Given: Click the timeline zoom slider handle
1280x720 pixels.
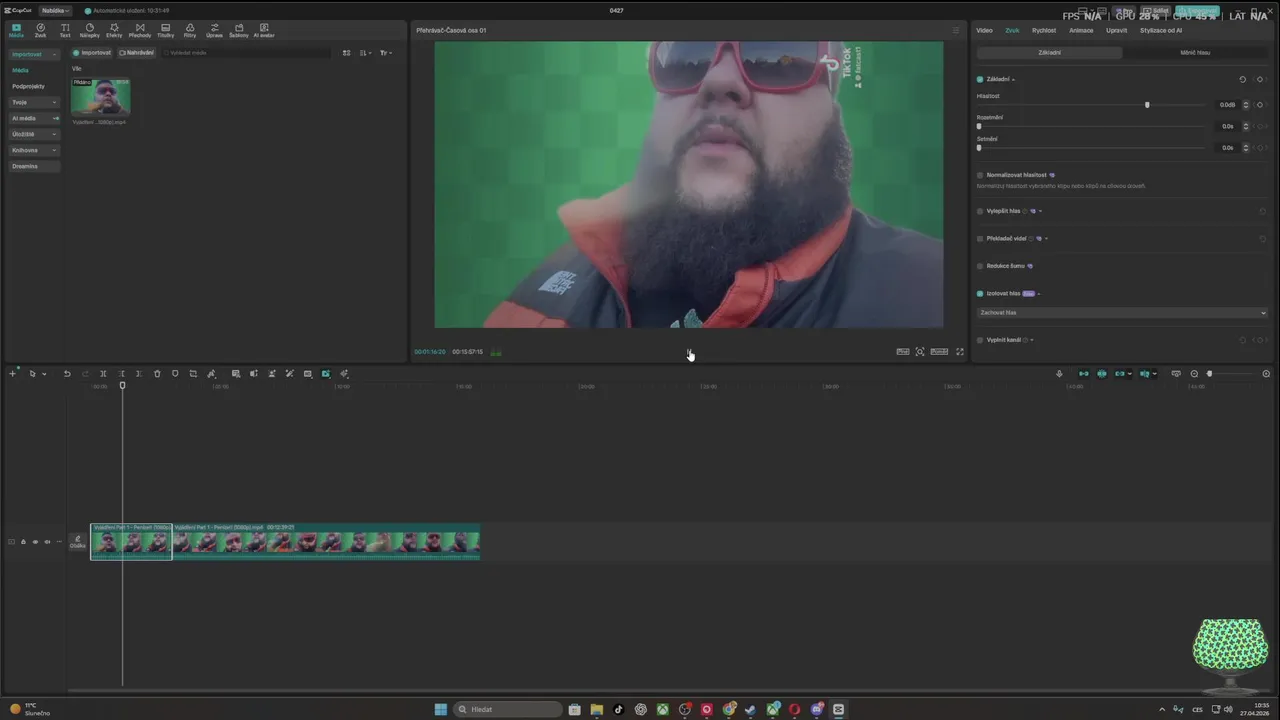Looking at the screenshot, I should tap(1209, 374).
